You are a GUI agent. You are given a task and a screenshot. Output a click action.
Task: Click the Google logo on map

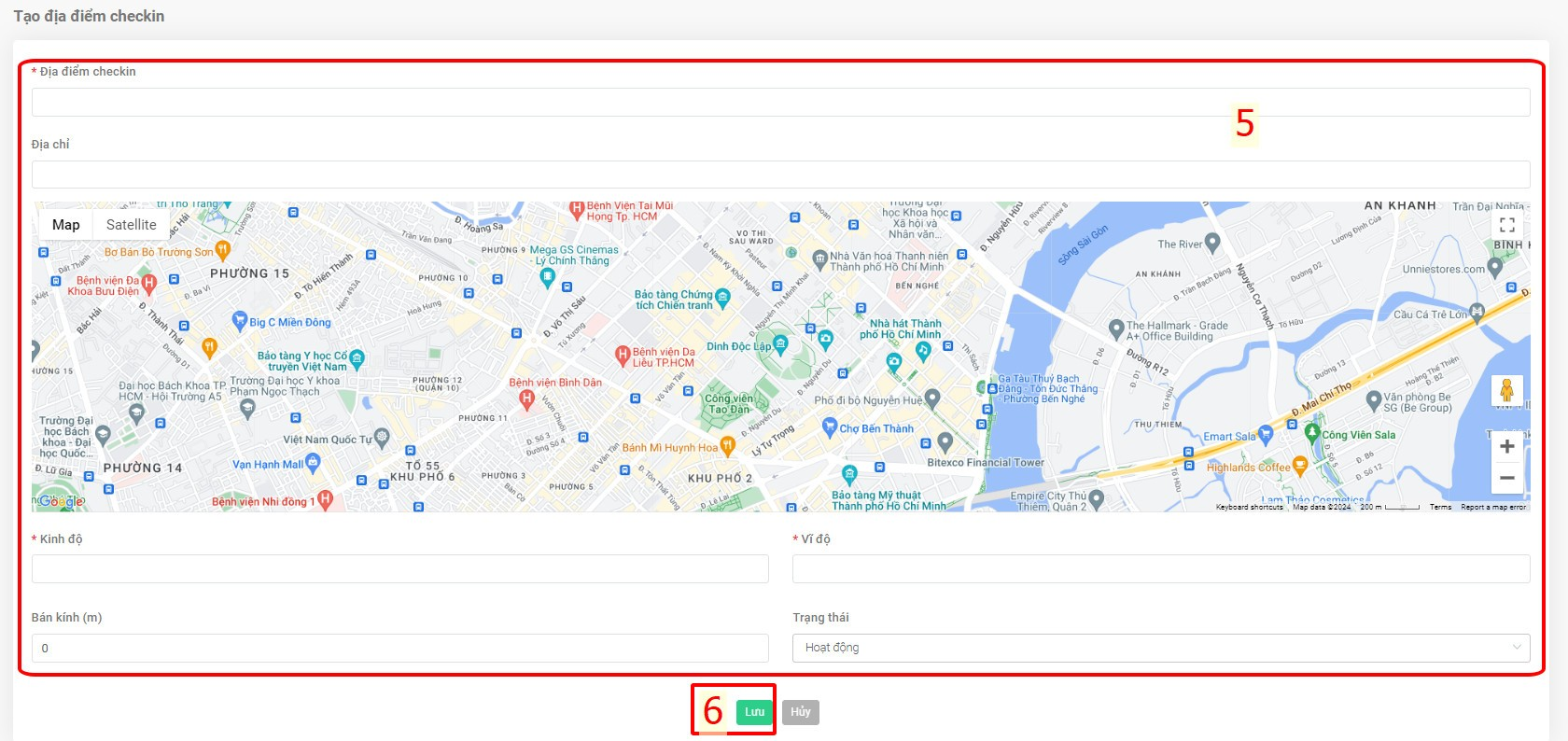(61, 501)
